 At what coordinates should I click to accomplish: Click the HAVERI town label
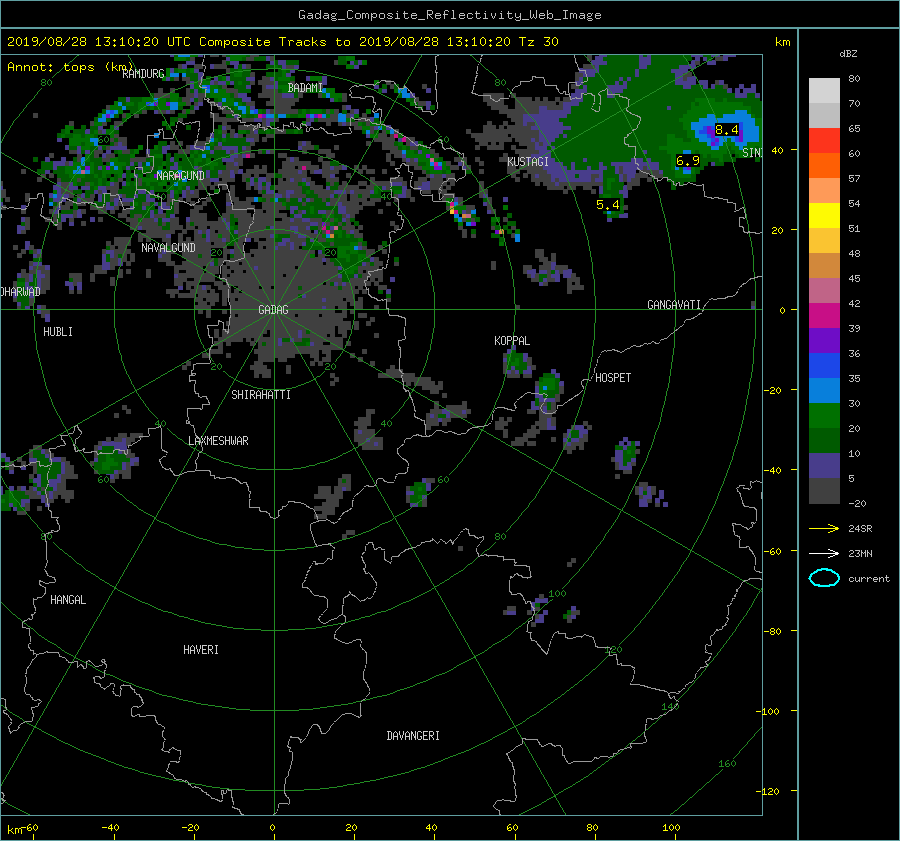(200, 650)
